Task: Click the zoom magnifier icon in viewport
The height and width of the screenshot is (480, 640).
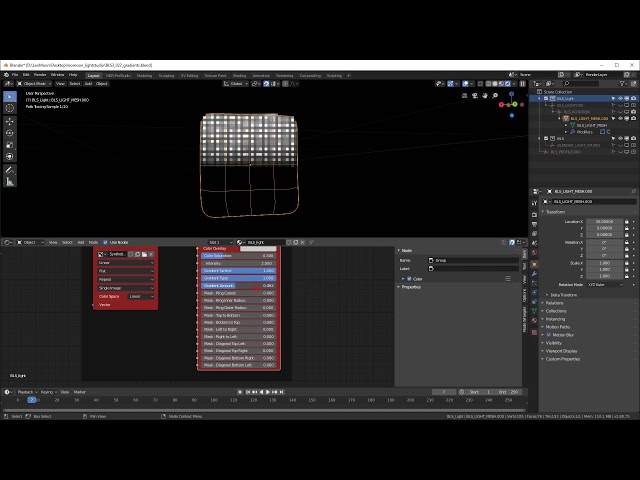Action: [x=495, y=96]
